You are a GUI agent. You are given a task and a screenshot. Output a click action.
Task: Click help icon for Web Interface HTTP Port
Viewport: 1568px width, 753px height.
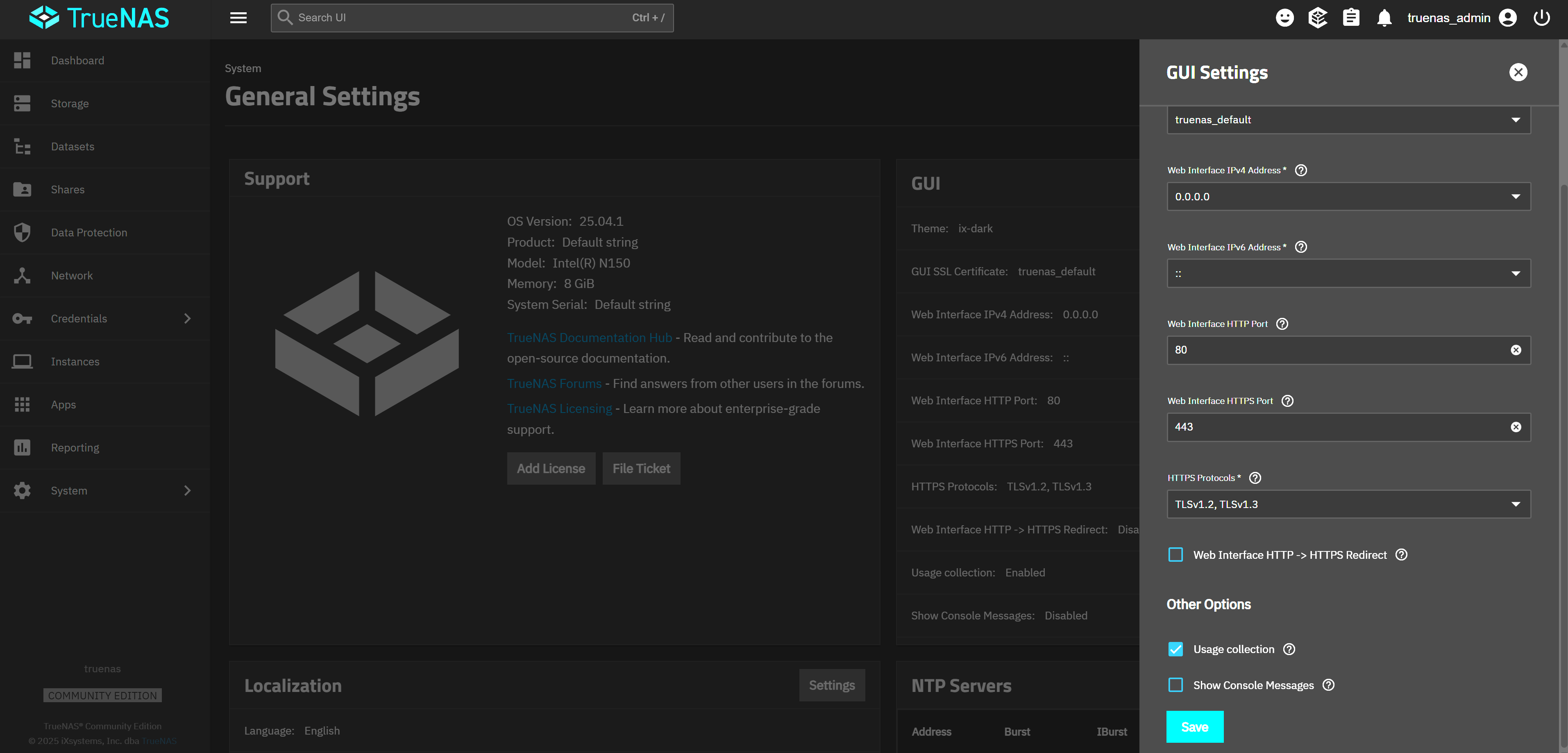pyautogui.click(x=1282, y=324)
